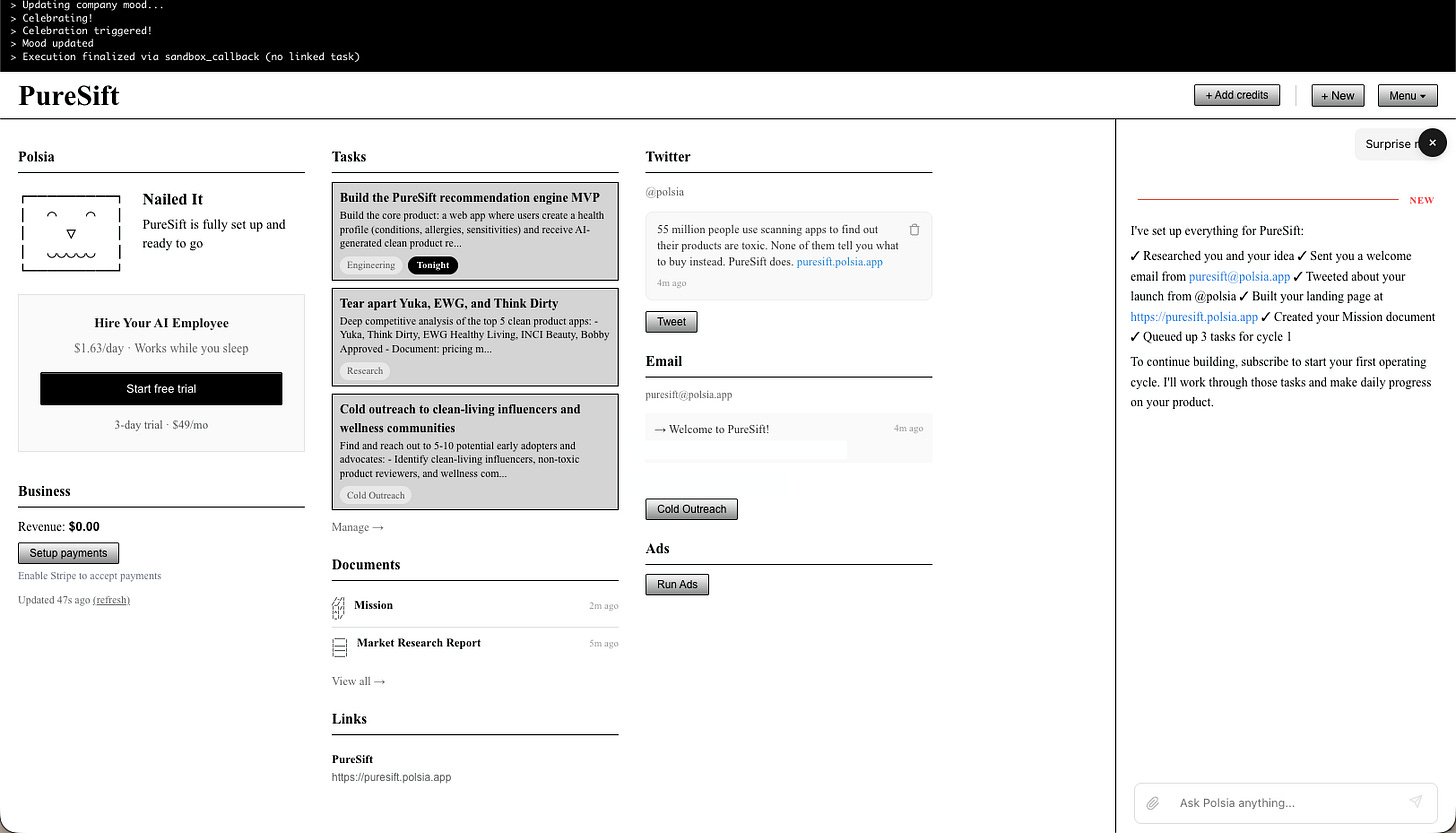The height and width of the screenshot is (833, 1456).
Task: Focus the Ask Polsia anything input
Action: click(1285, 802)
